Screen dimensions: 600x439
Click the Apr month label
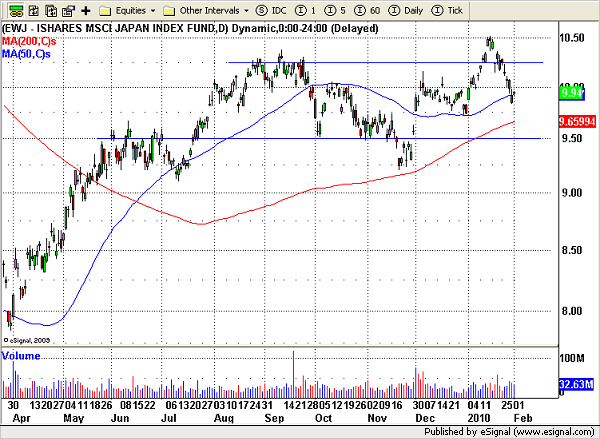point(21,418)
